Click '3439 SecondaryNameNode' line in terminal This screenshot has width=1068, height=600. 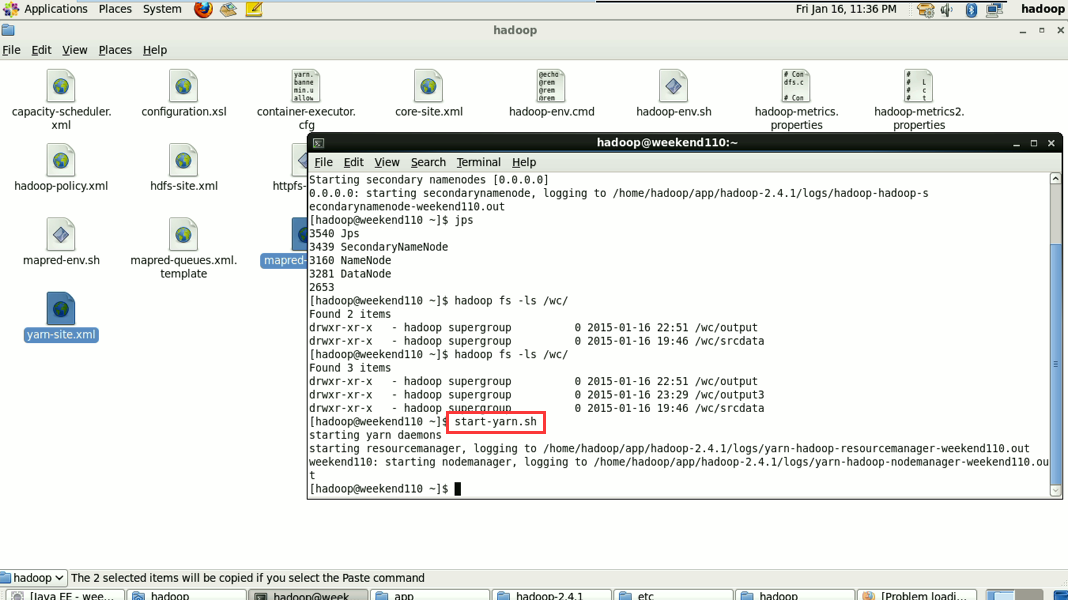coord(379,247)
